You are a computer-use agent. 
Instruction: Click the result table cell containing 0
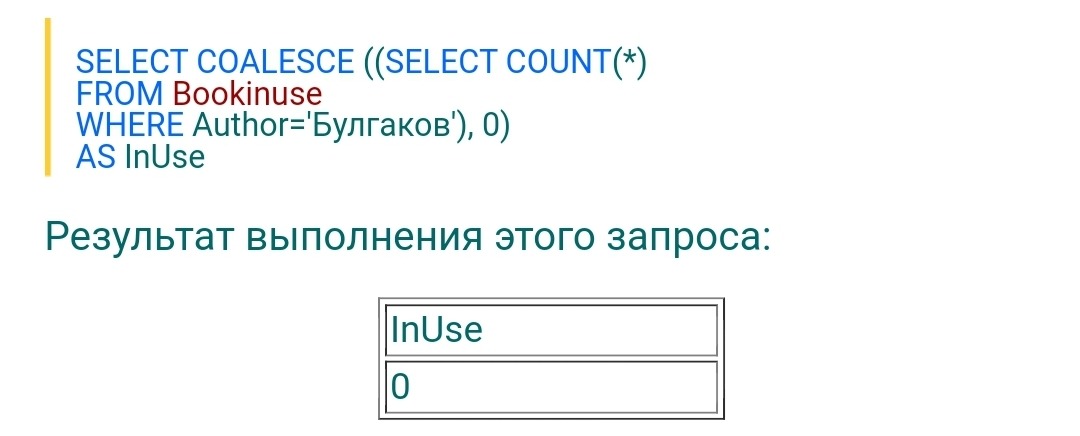(551, 386)
